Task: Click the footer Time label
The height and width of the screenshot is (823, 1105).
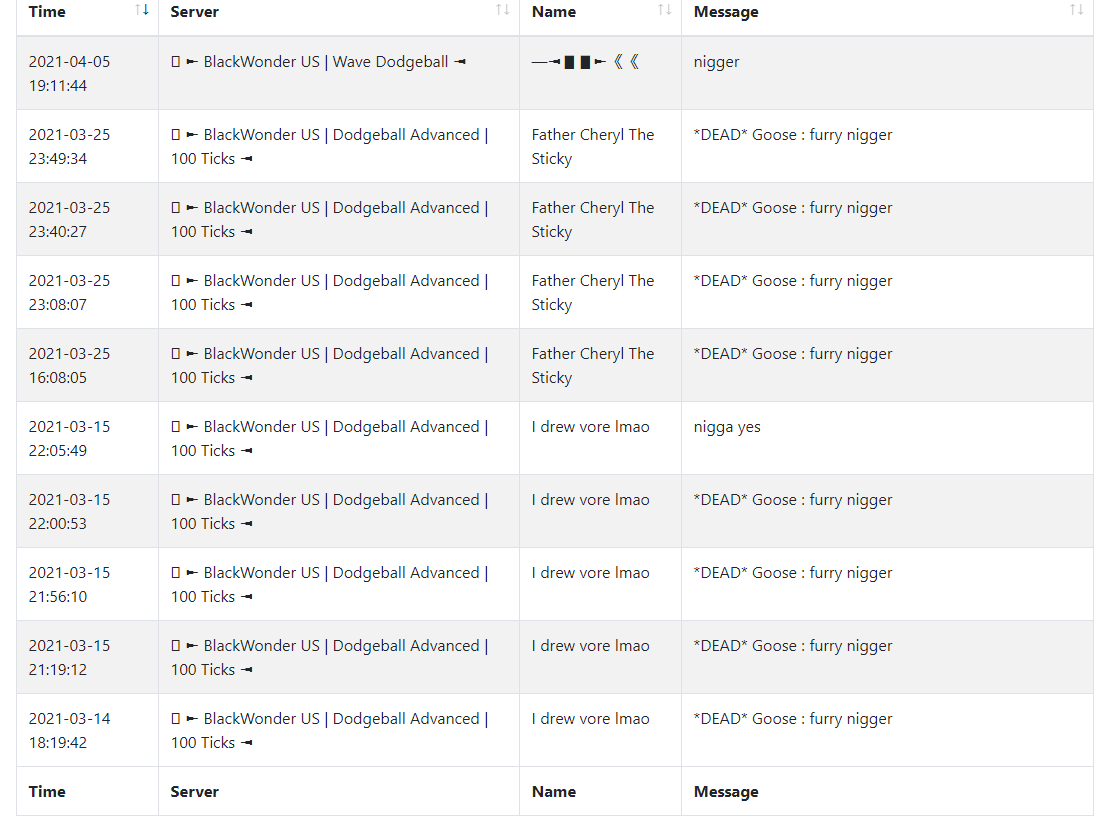Action: point(47,791)
